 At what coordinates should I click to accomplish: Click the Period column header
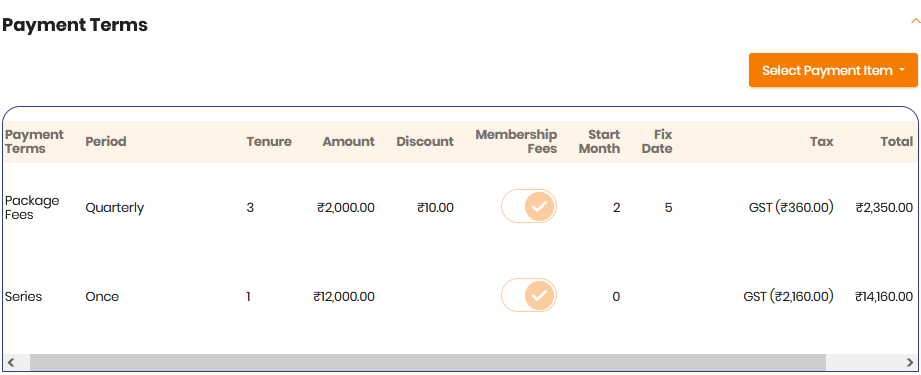click(106, 142)
